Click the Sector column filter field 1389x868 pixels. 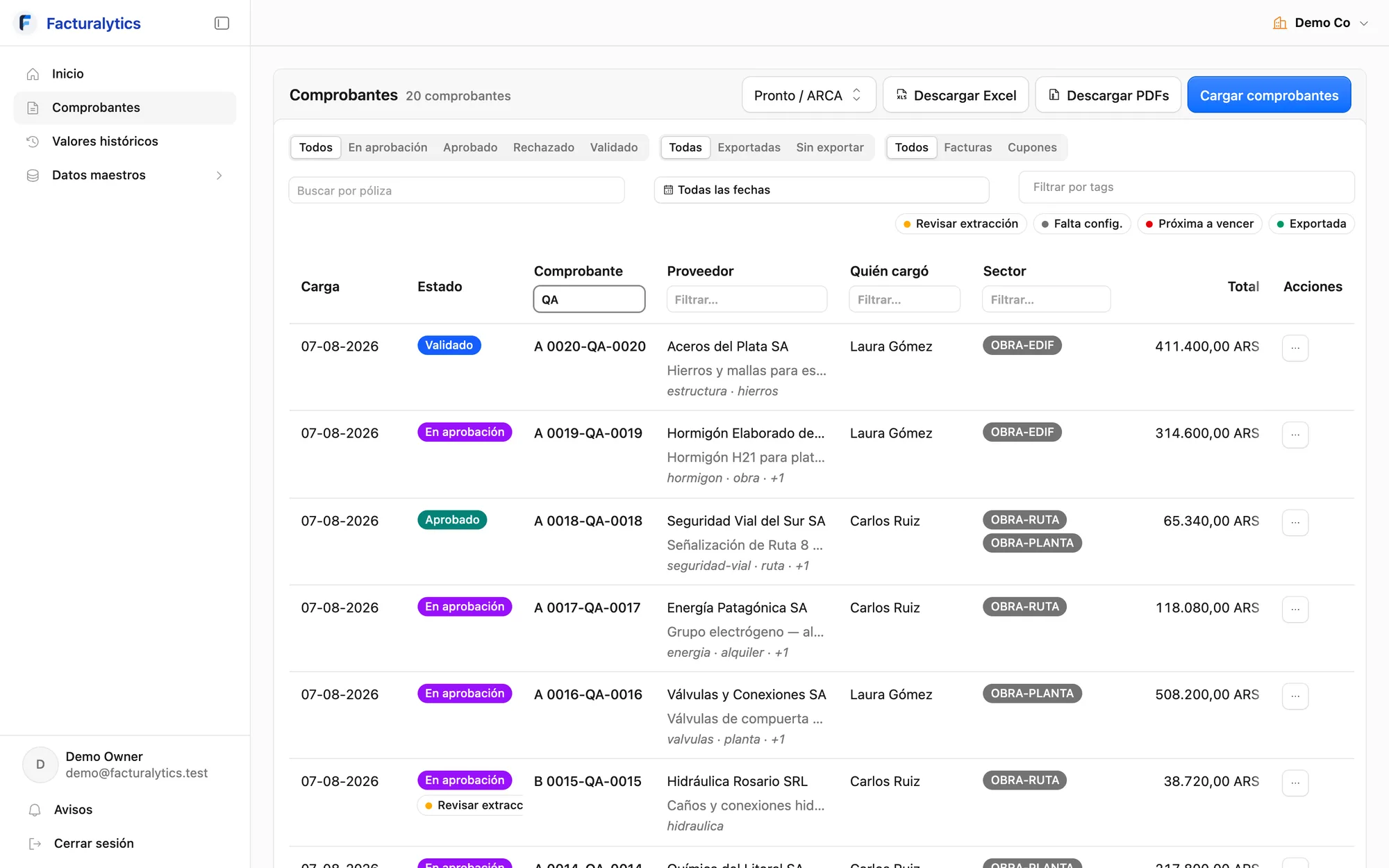point(1046,299)
